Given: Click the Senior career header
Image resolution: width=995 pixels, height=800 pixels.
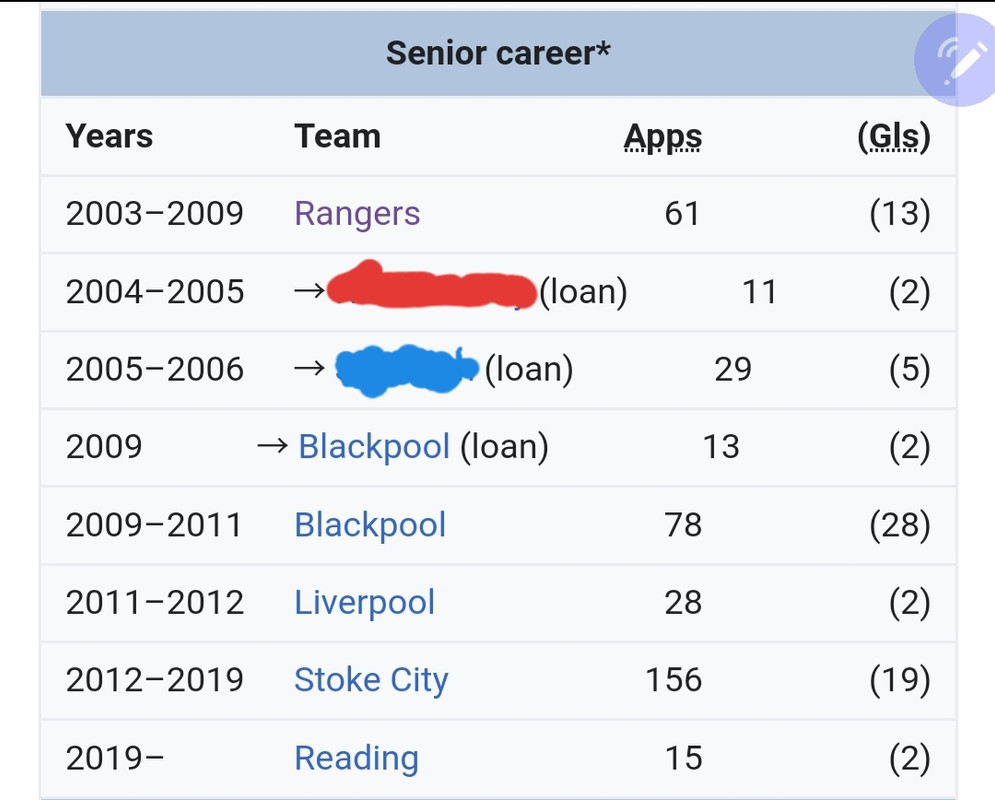Looking at the screenshot, I should pyautogui.click(x=497, y=52).
